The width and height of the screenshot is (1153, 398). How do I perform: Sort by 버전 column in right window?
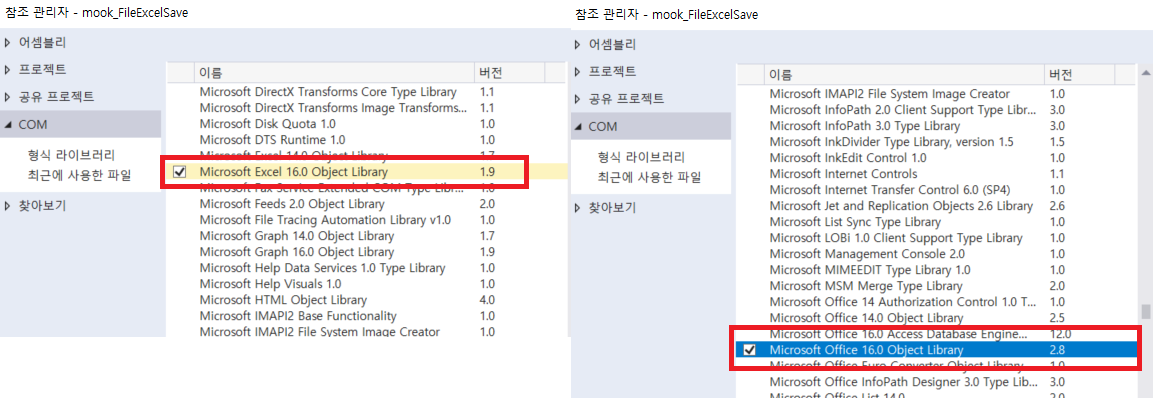[1079, 75]
